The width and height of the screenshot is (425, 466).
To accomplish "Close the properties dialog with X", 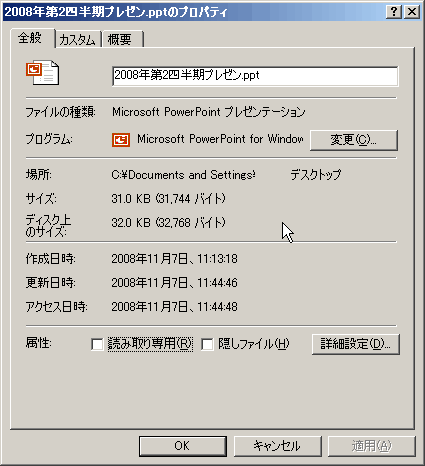I will (412, 12).
